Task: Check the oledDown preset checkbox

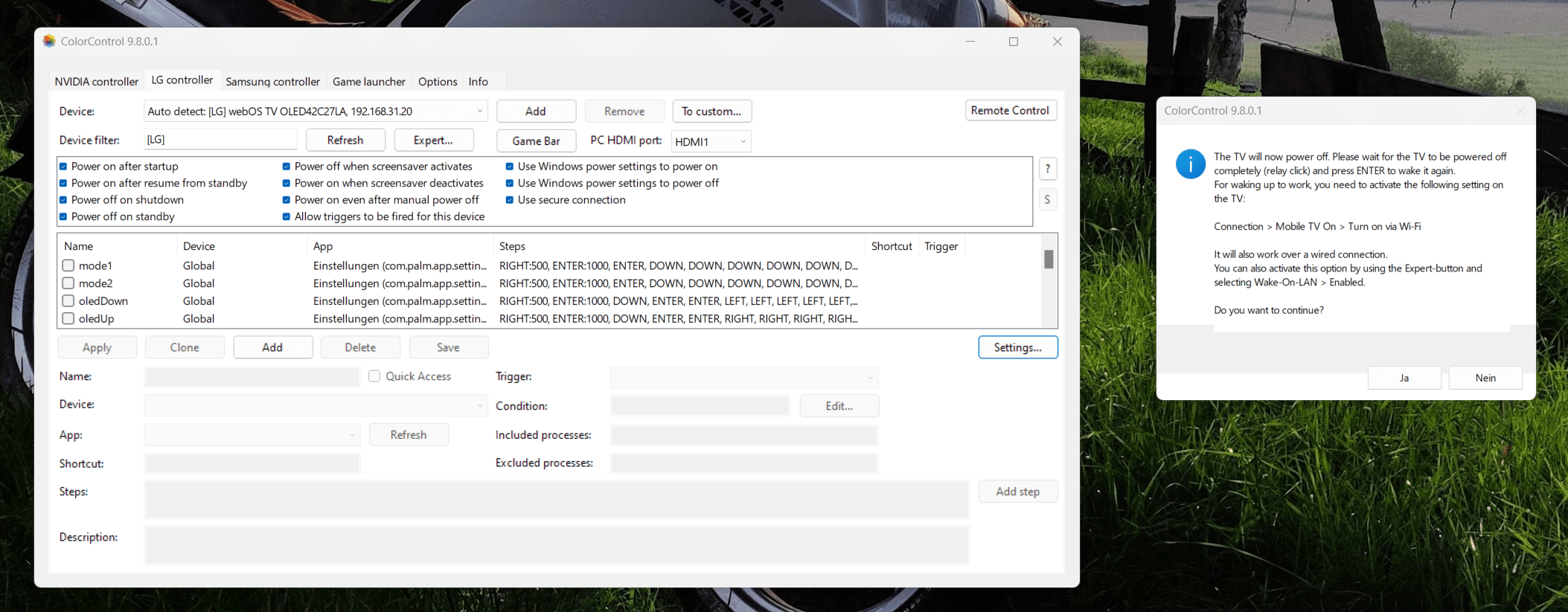Action: 68,301
